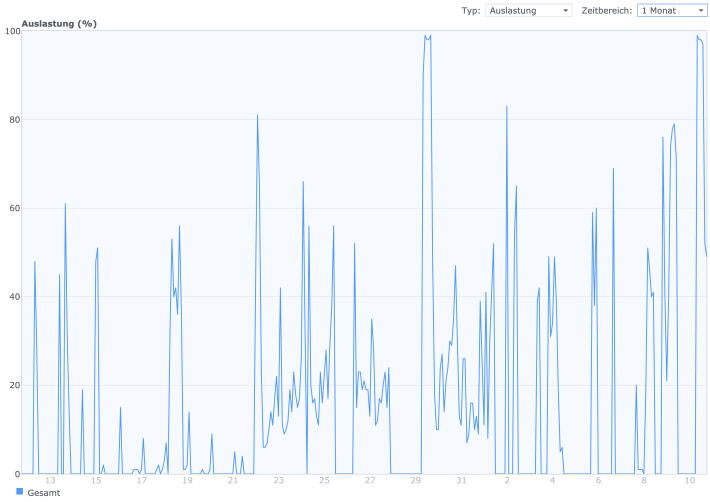
Task: Open the Typ dropdown showing Auslastung
Action: click(528, 10)
